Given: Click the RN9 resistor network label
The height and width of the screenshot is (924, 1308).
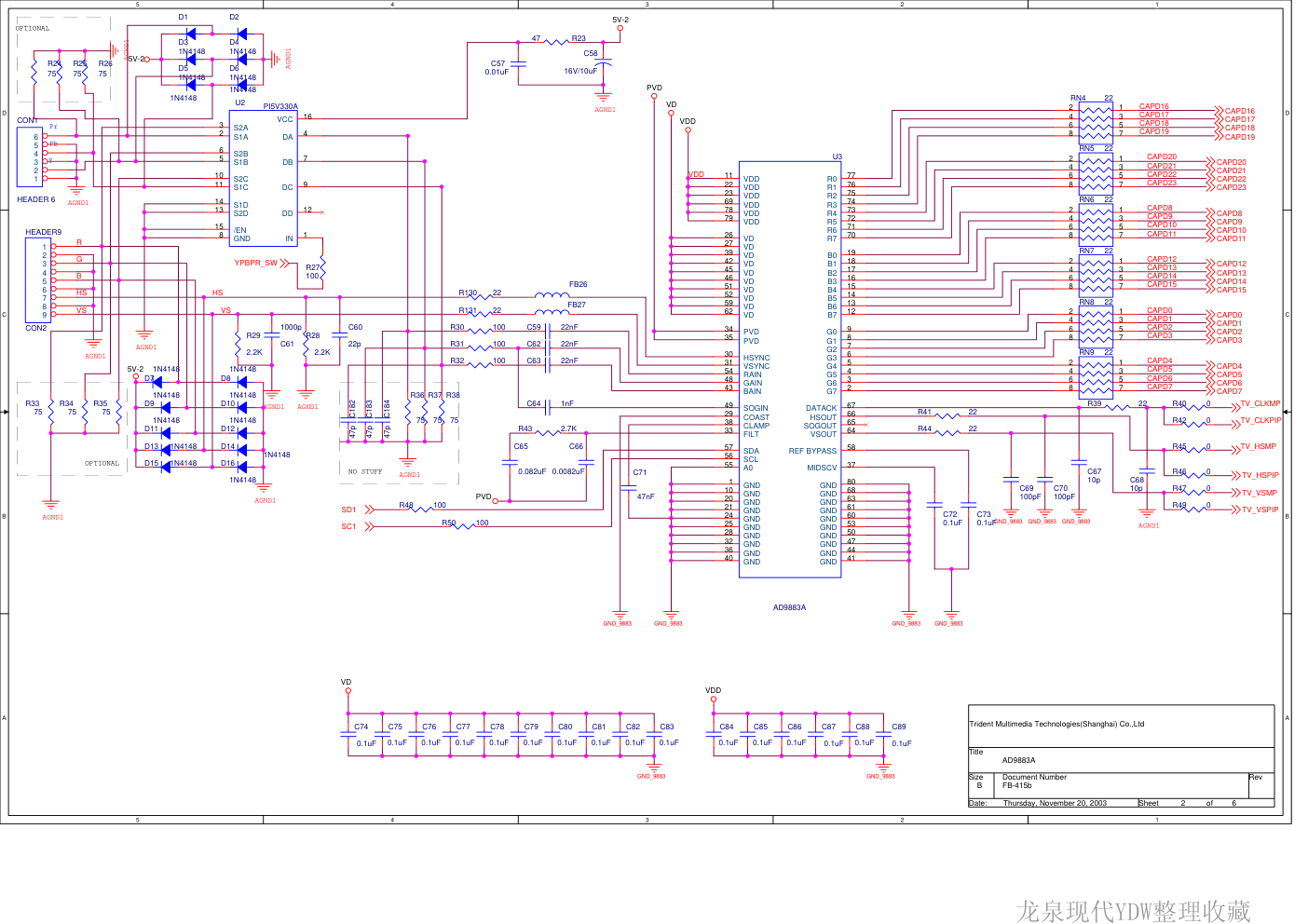Looking at the screenshot, I should [x=1086, y=352].
